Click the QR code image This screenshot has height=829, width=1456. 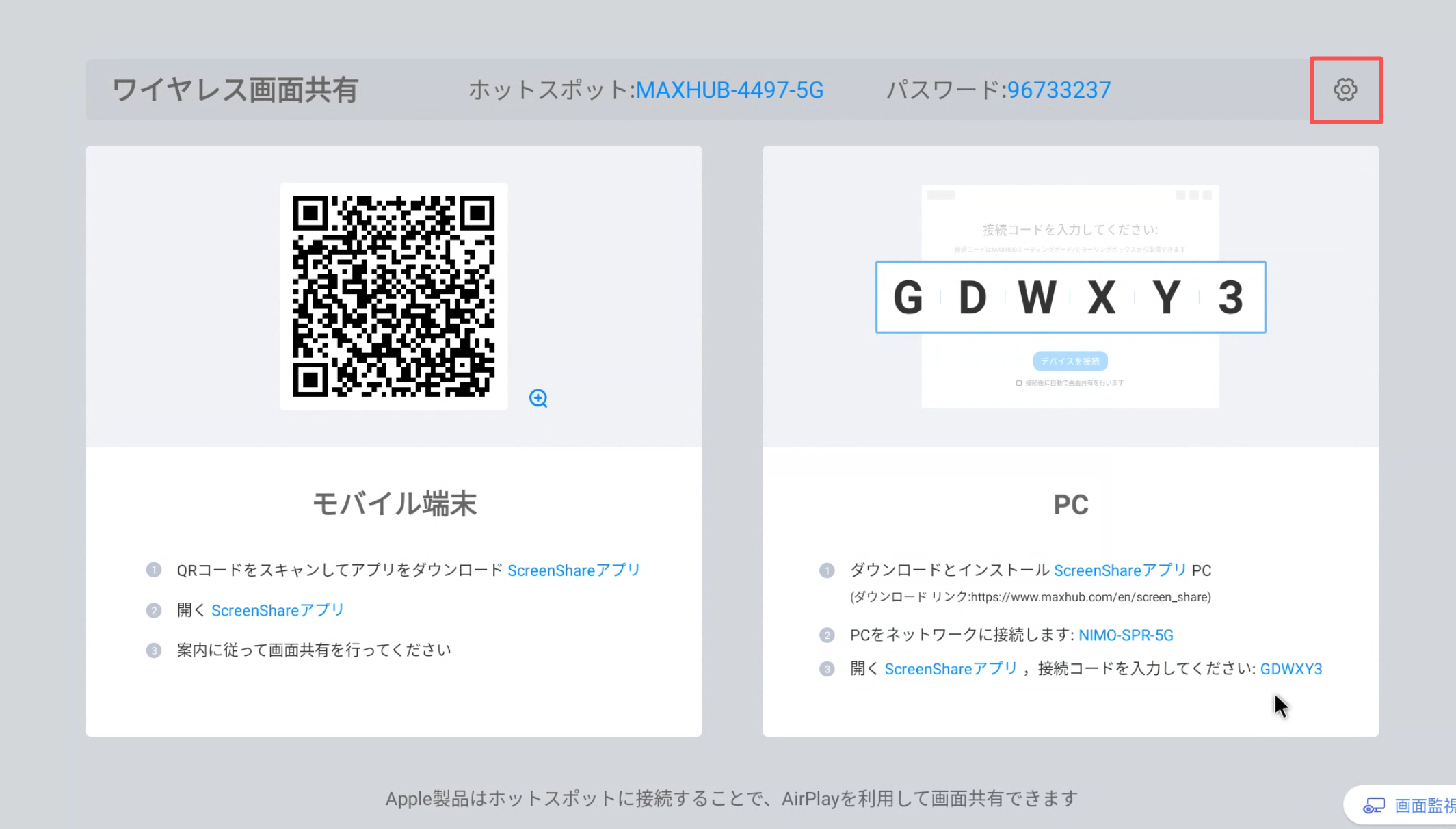(x=393, y=296)
